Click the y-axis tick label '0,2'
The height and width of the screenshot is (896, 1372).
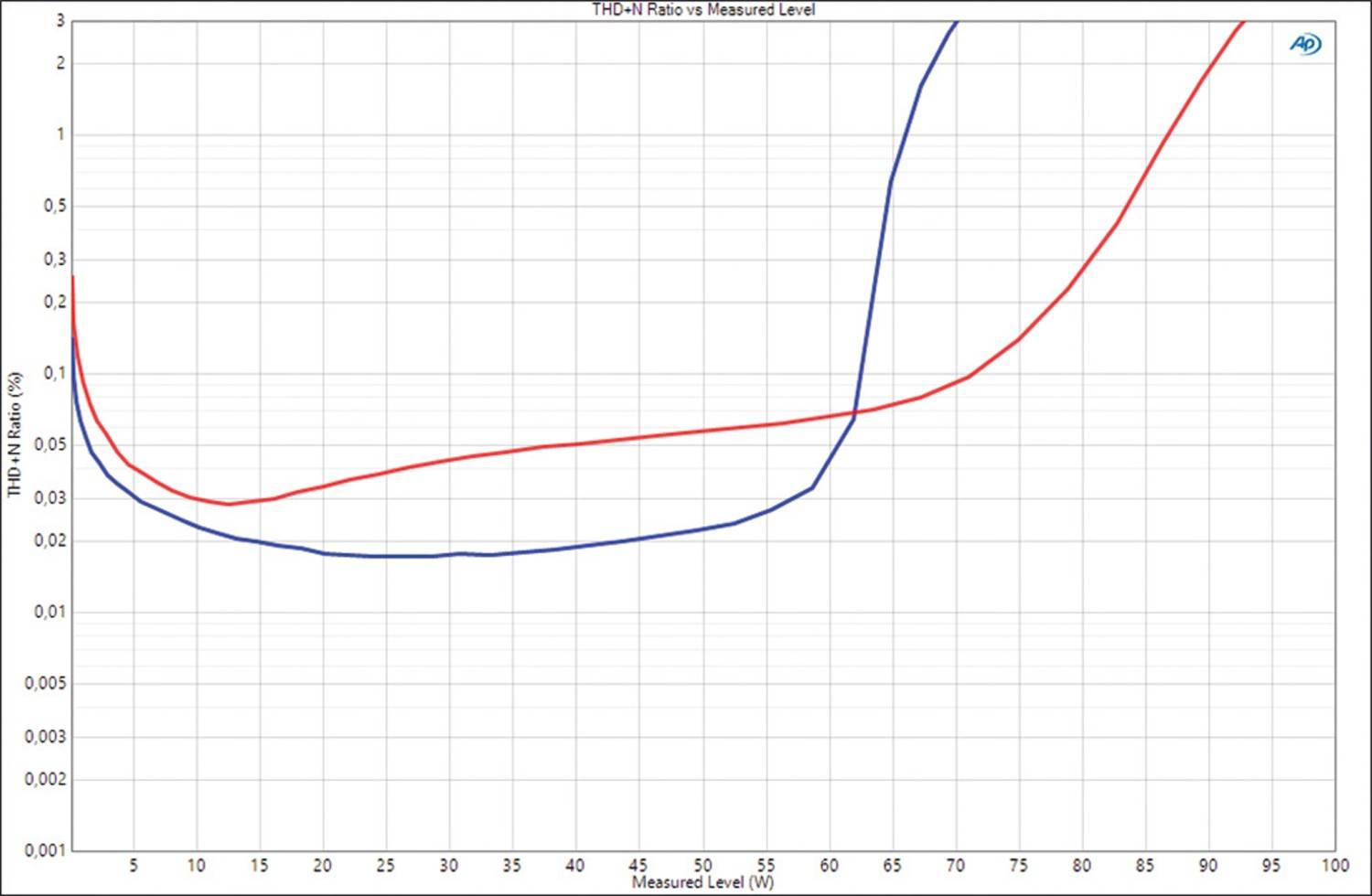point(55,302)
